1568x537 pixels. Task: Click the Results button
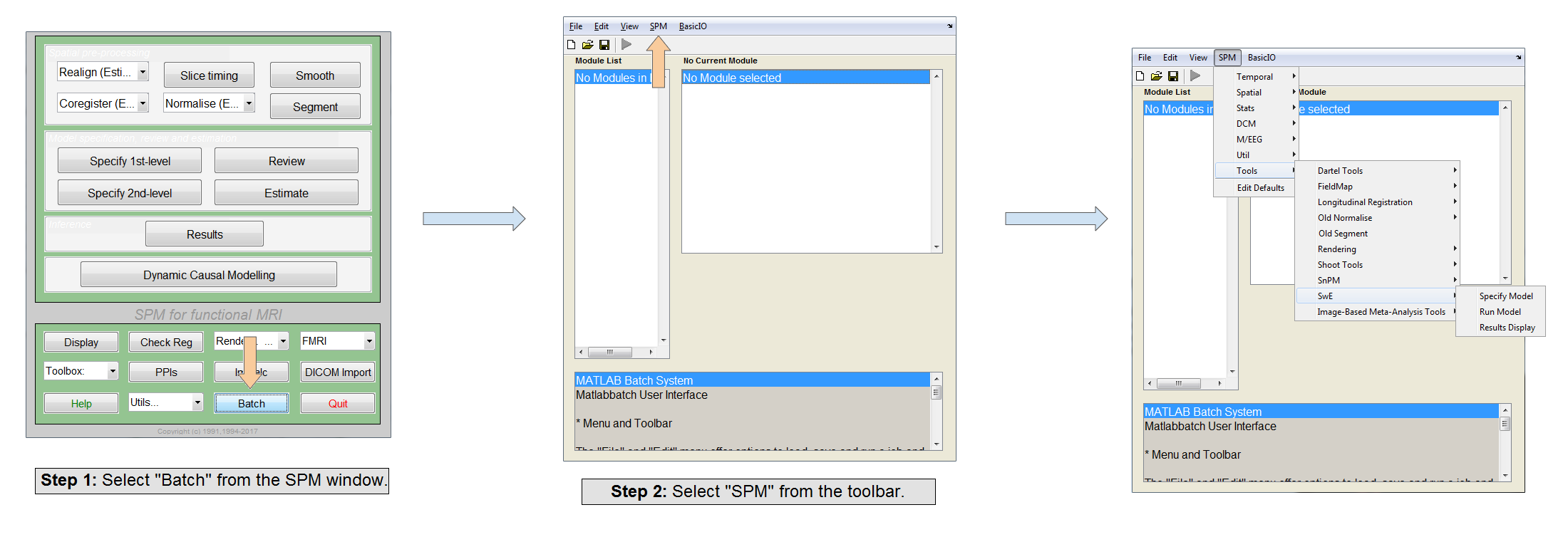pos(205,234)
